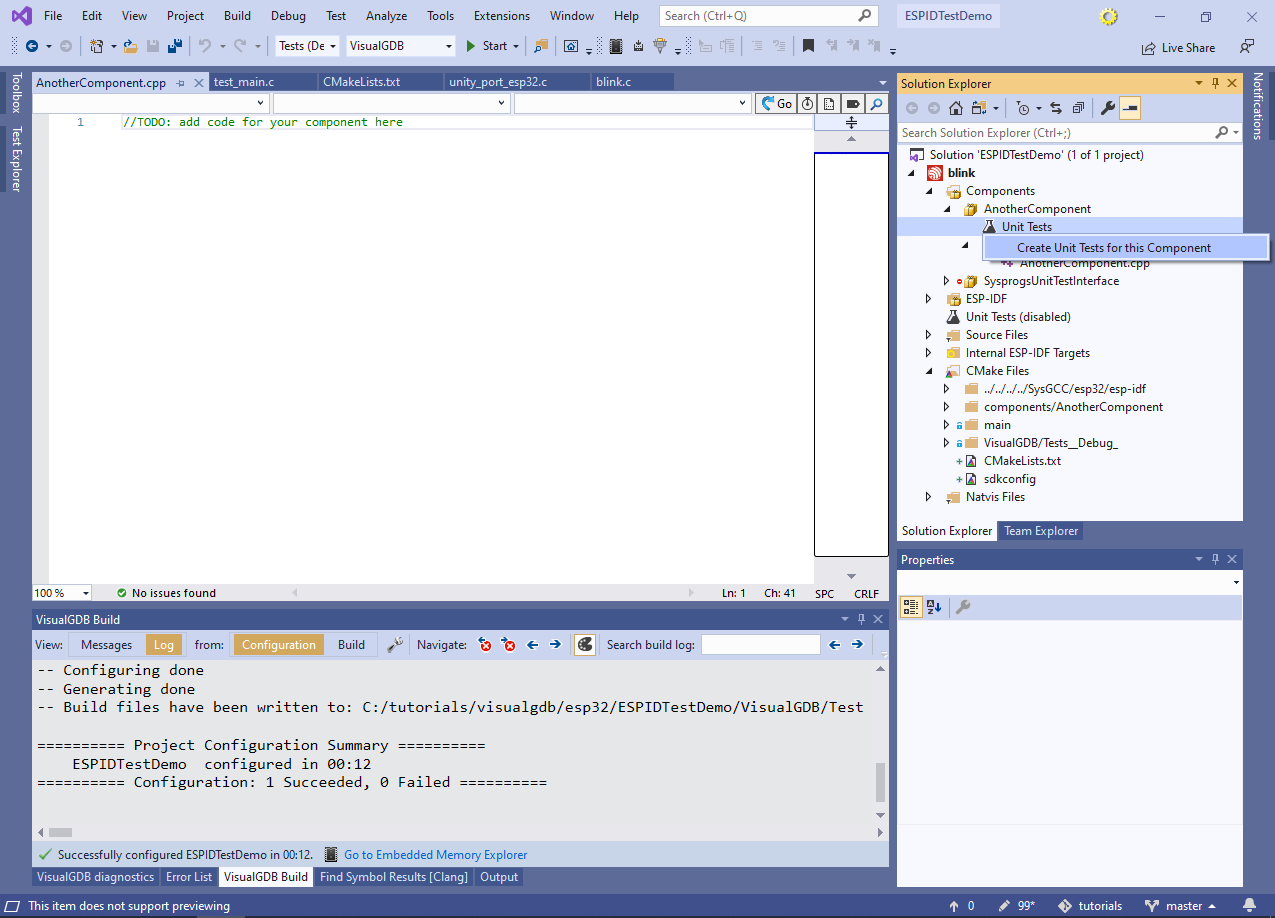Follow the Go to Embedded Memory Explorer link
Image resolution: width=1275 pixels, height=918 pixels.
tap(435, 855)
